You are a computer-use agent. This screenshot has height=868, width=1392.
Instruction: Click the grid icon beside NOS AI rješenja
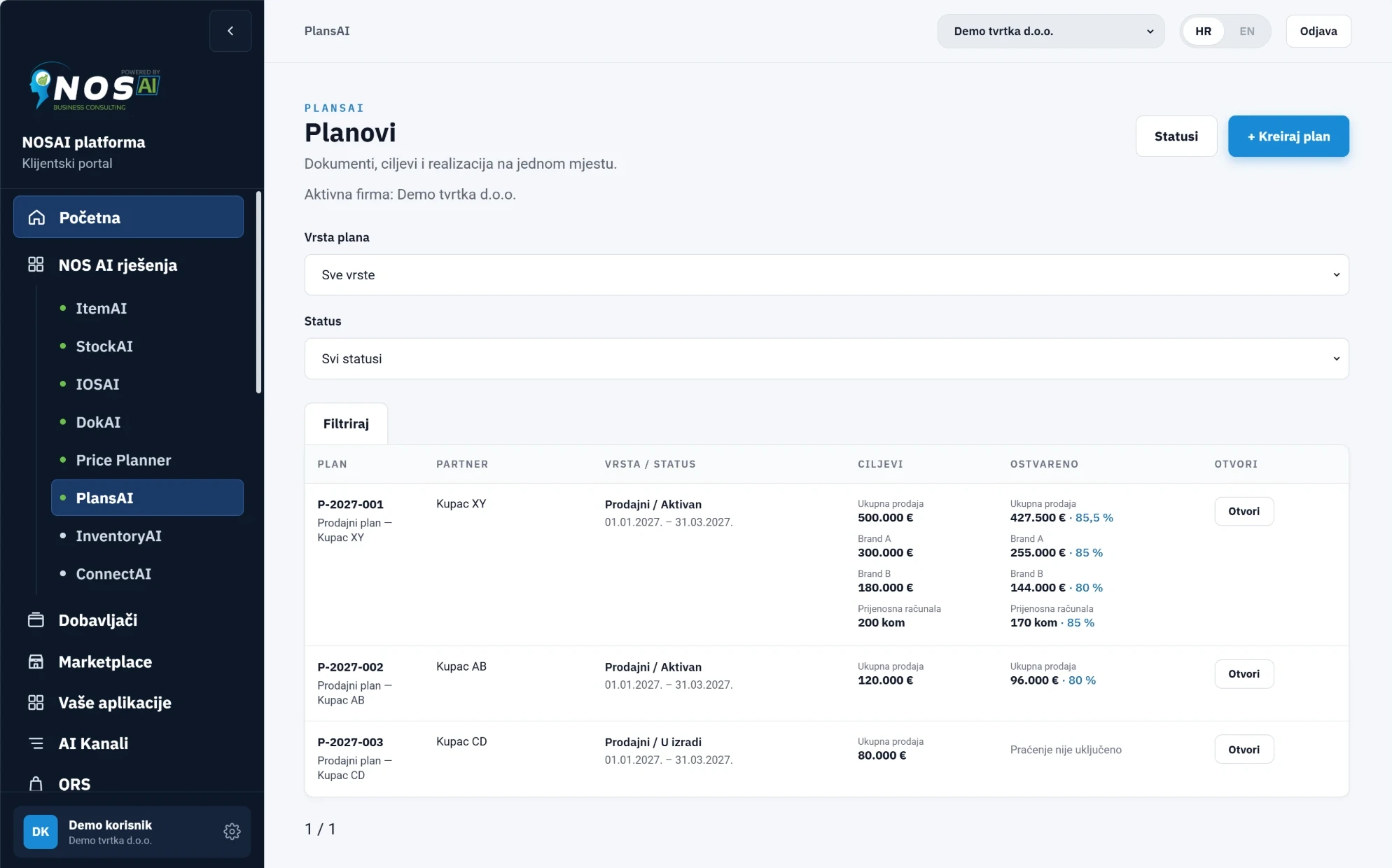pyautogui.click(x=36, y=265)
